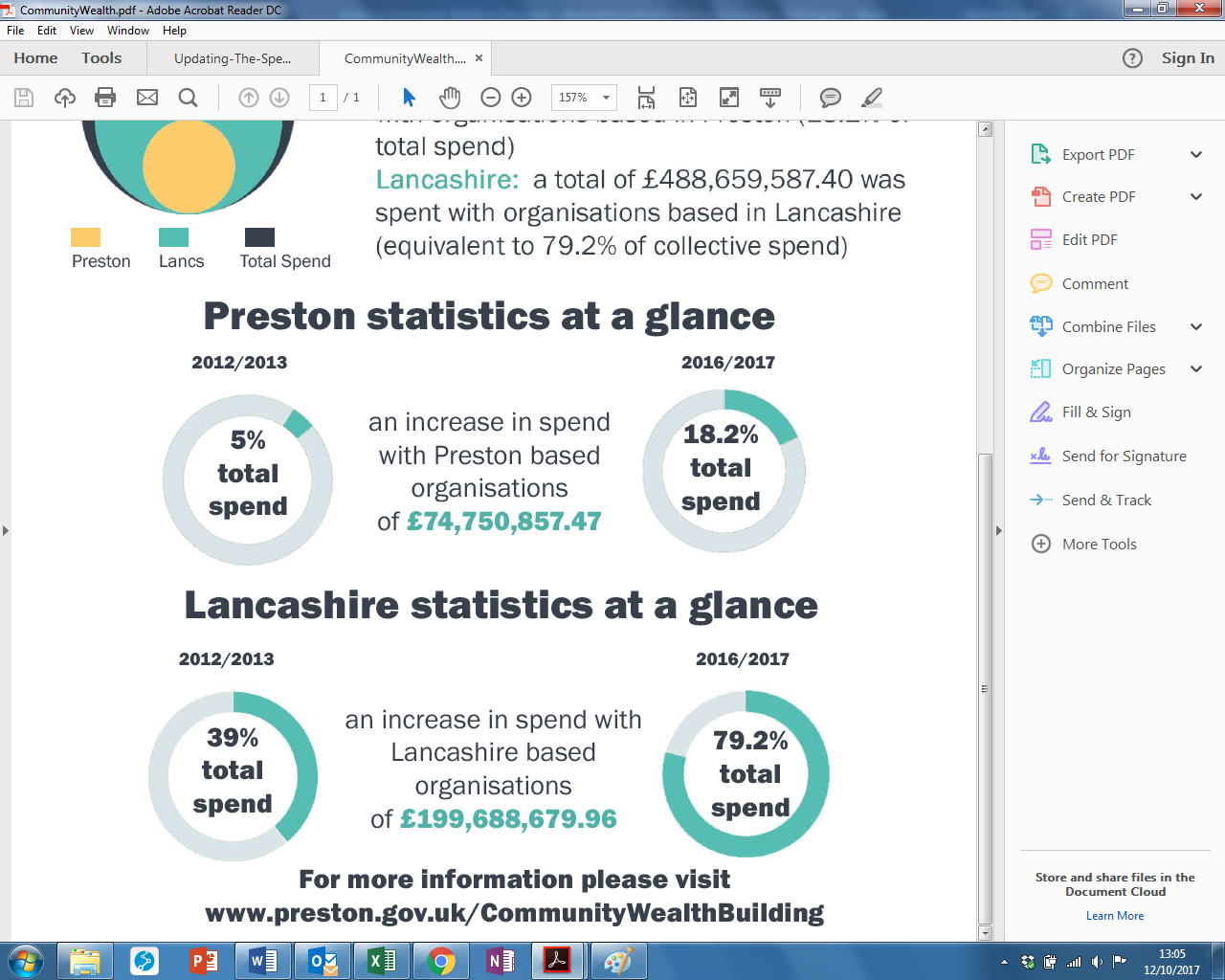Screen dimensions: 1225x980
Task: Toggle the Selection arrow tool
Action: [x=410, y=98]
